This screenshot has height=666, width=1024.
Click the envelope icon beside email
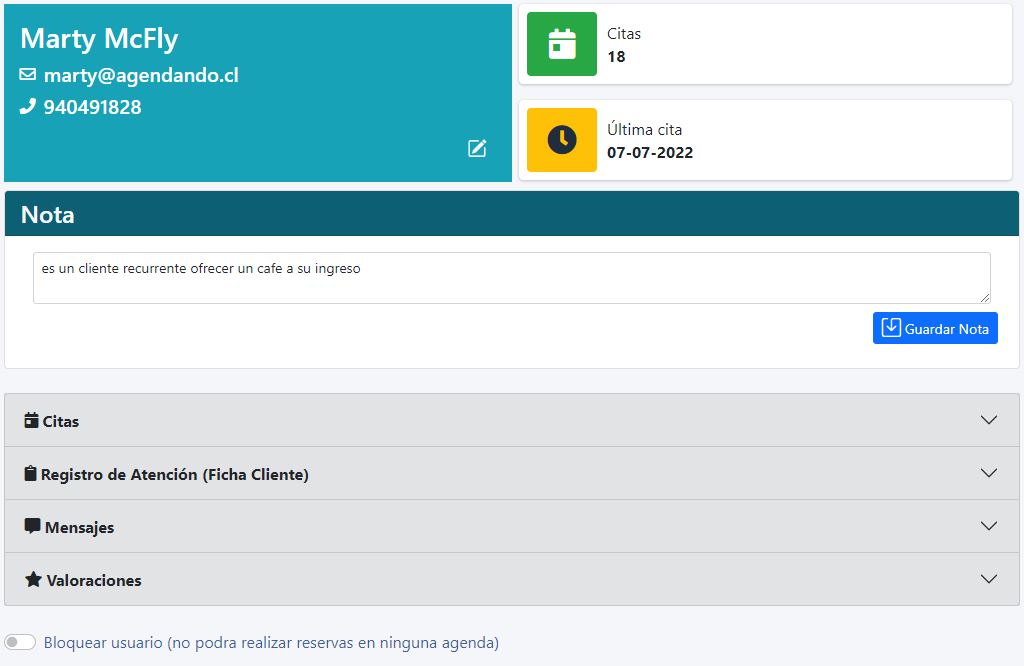point(28,75)
